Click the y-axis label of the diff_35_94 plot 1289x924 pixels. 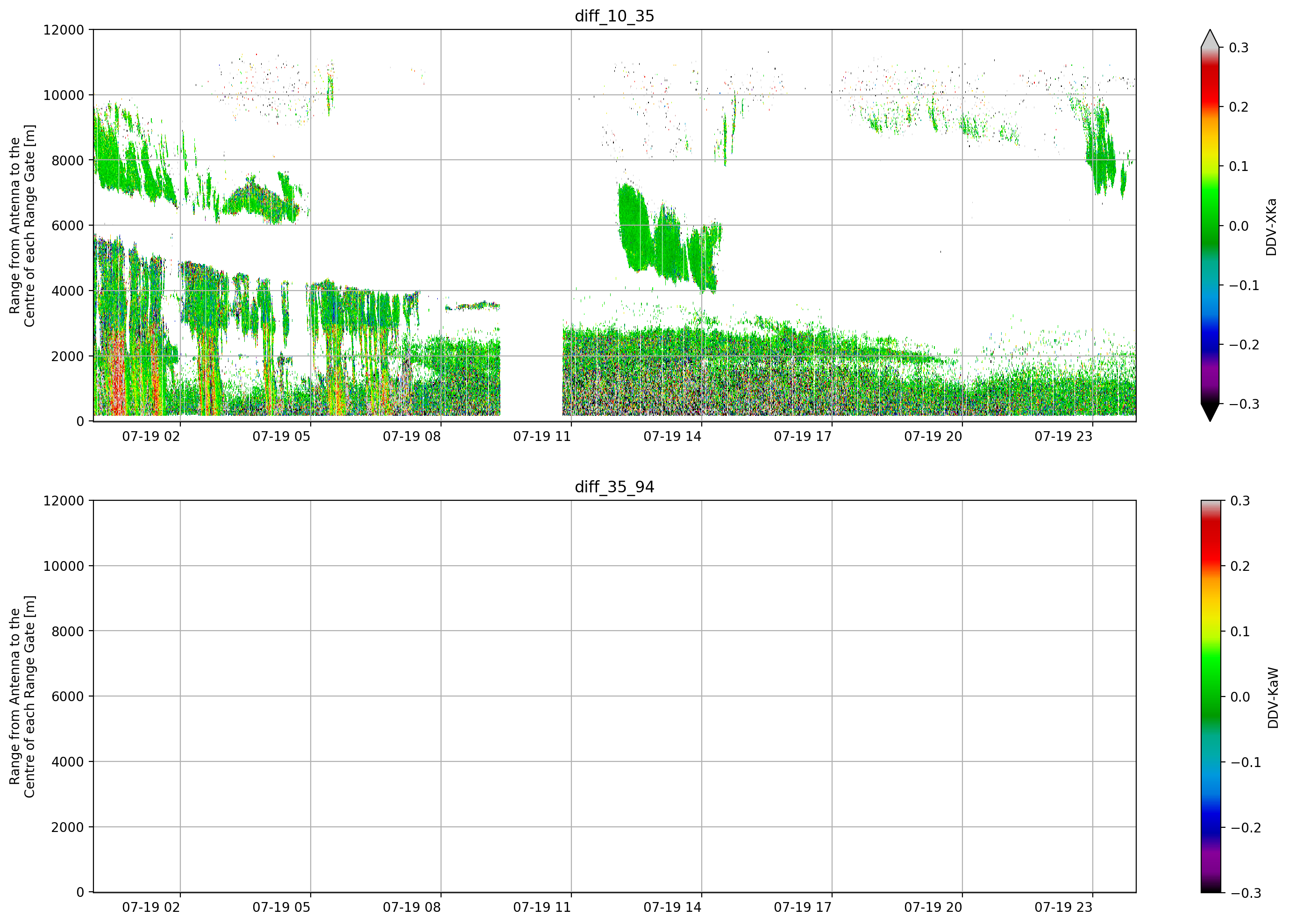pos(22,697)
